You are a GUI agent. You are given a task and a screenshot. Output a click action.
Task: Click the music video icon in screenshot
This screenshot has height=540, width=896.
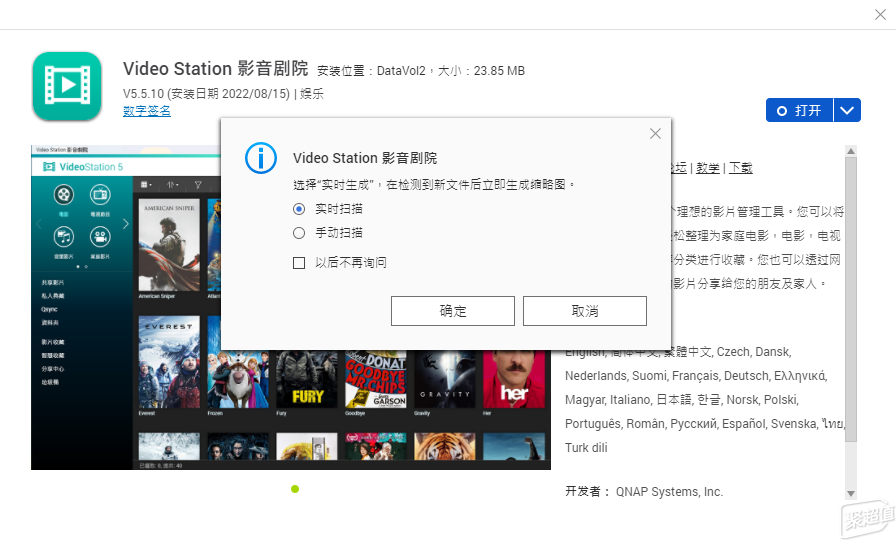63,237
